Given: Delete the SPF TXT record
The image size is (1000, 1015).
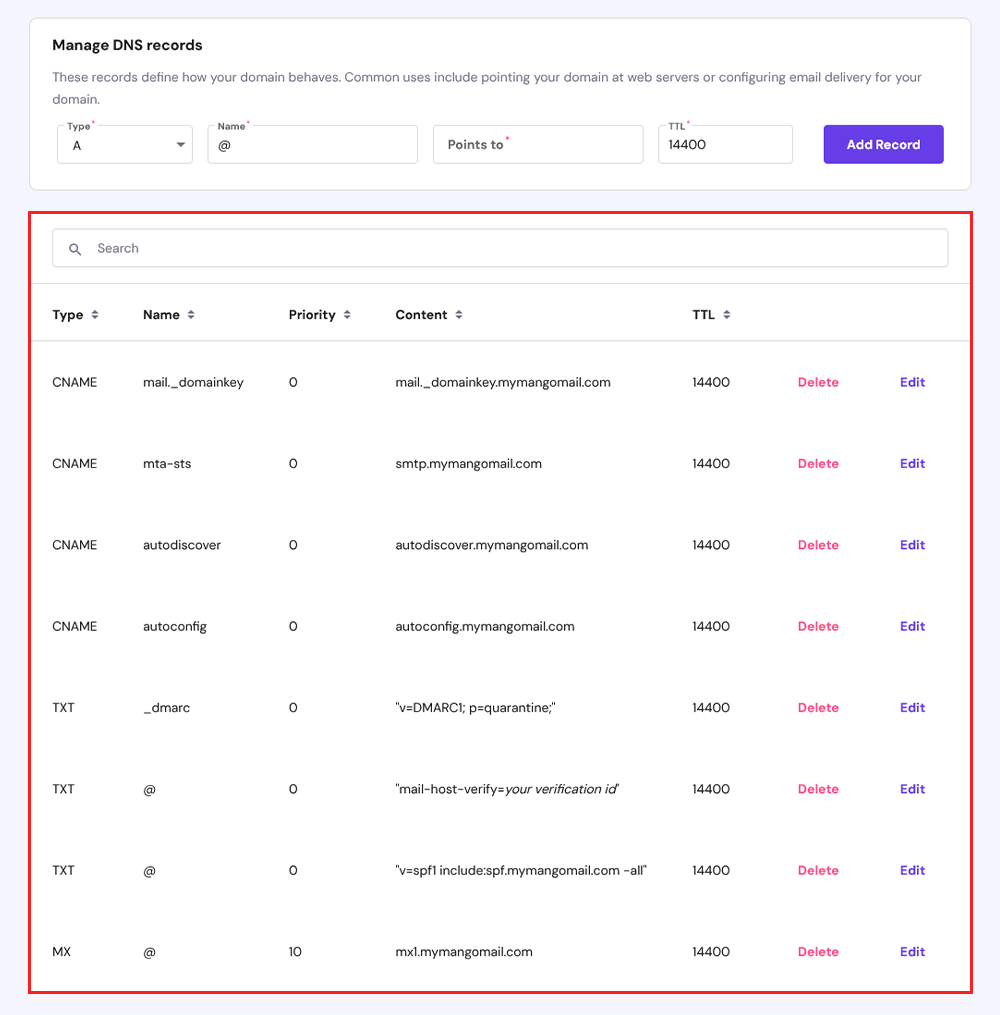Looking at the screenshot, I should pyautogui.click(x=818, y=871).
